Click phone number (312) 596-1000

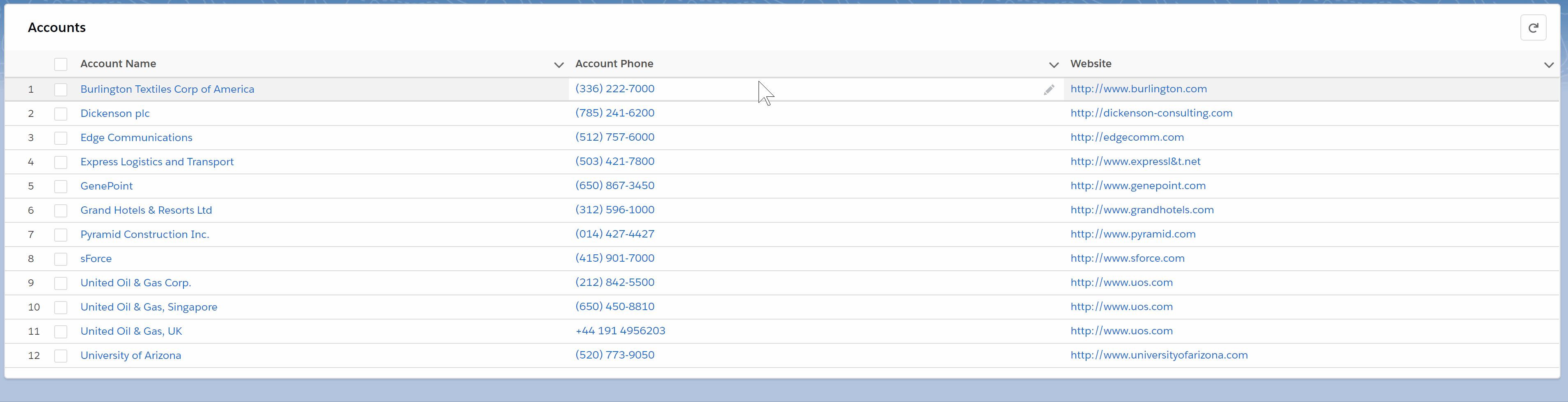(615, 210)
